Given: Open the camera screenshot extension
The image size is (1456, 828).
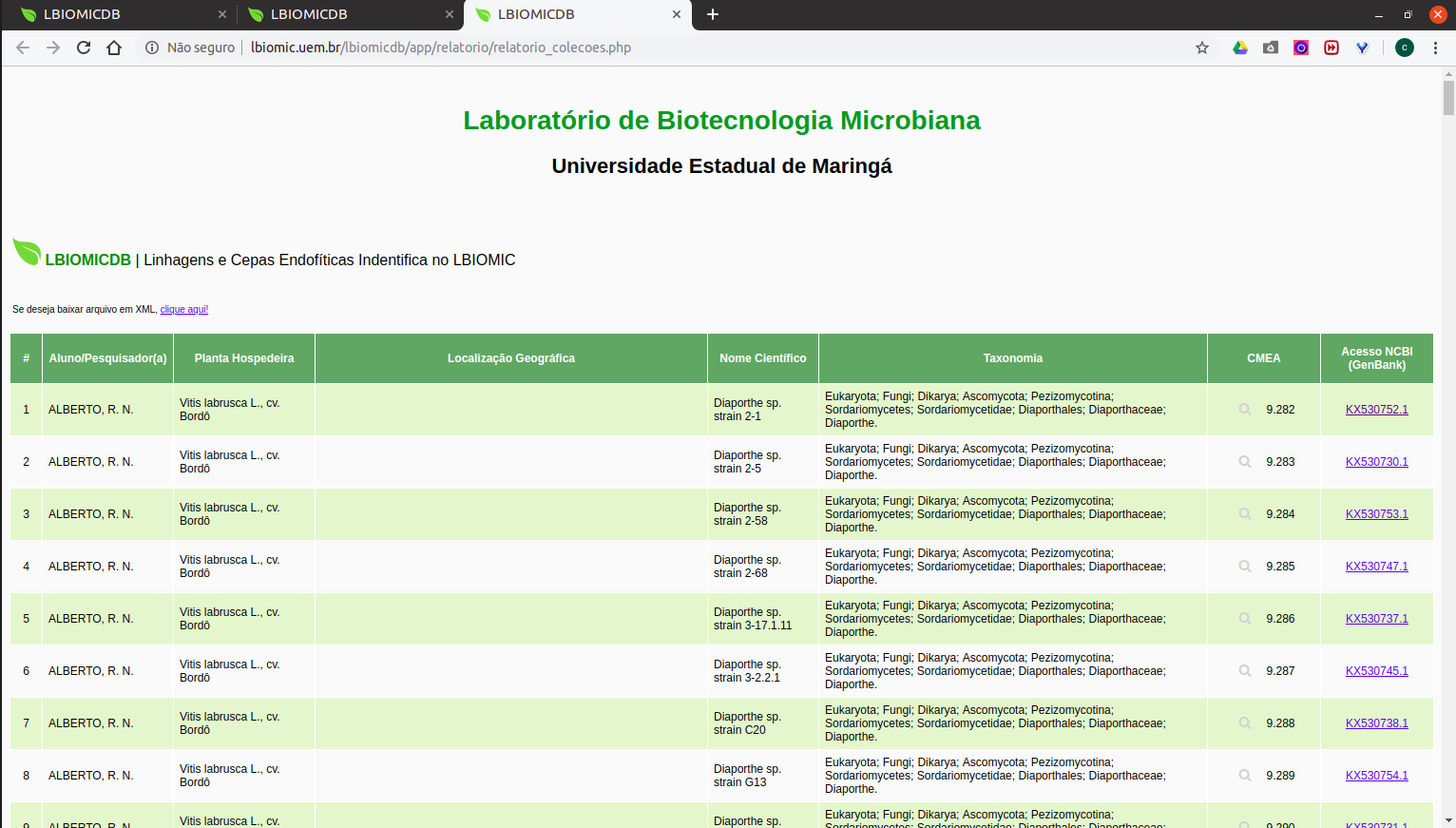Looking at the screenshot, I should 1271,48.
